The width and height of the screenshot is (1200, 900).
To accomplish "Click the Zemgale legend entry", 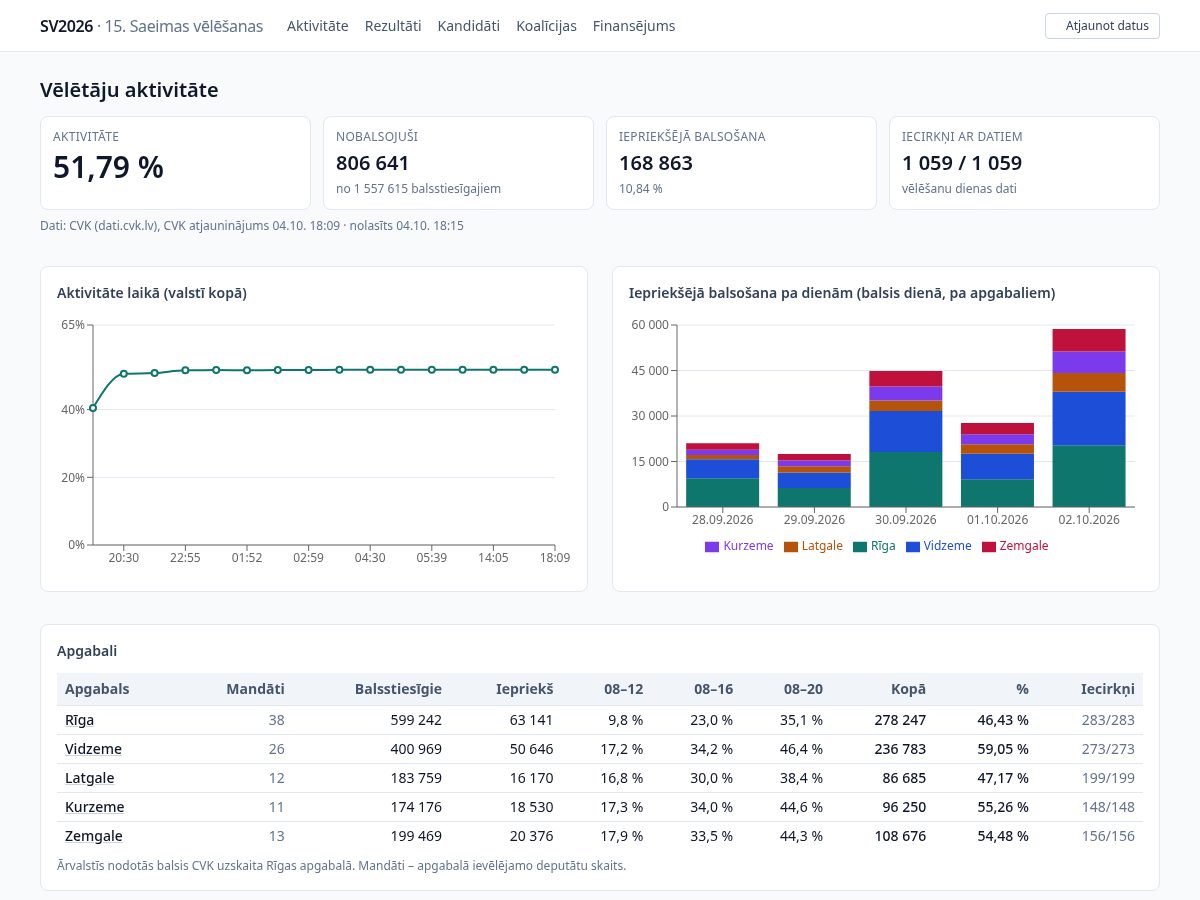I will coord(1015,547).
